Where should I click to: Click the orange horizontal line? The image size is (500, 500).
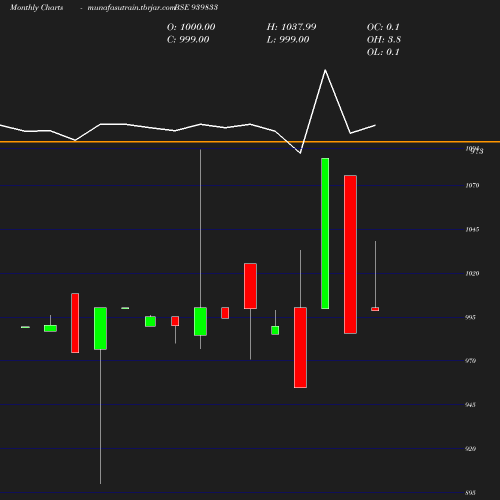(x=250, y=142)
